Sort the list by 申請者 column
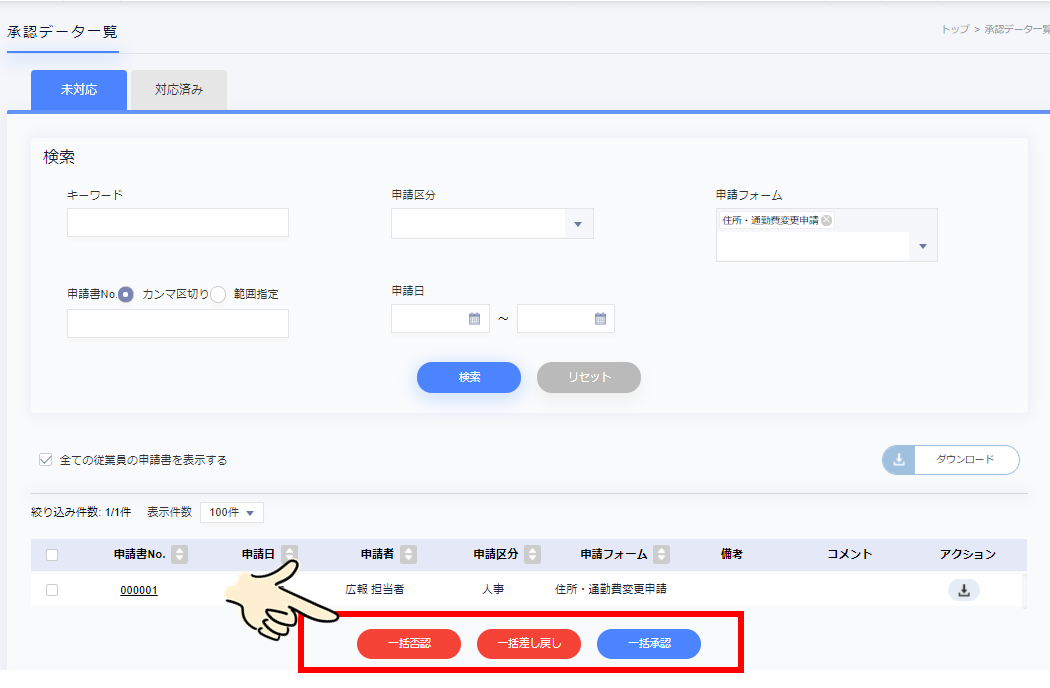The width and height of the screenshot is (1050, 688). click(408, 554)
